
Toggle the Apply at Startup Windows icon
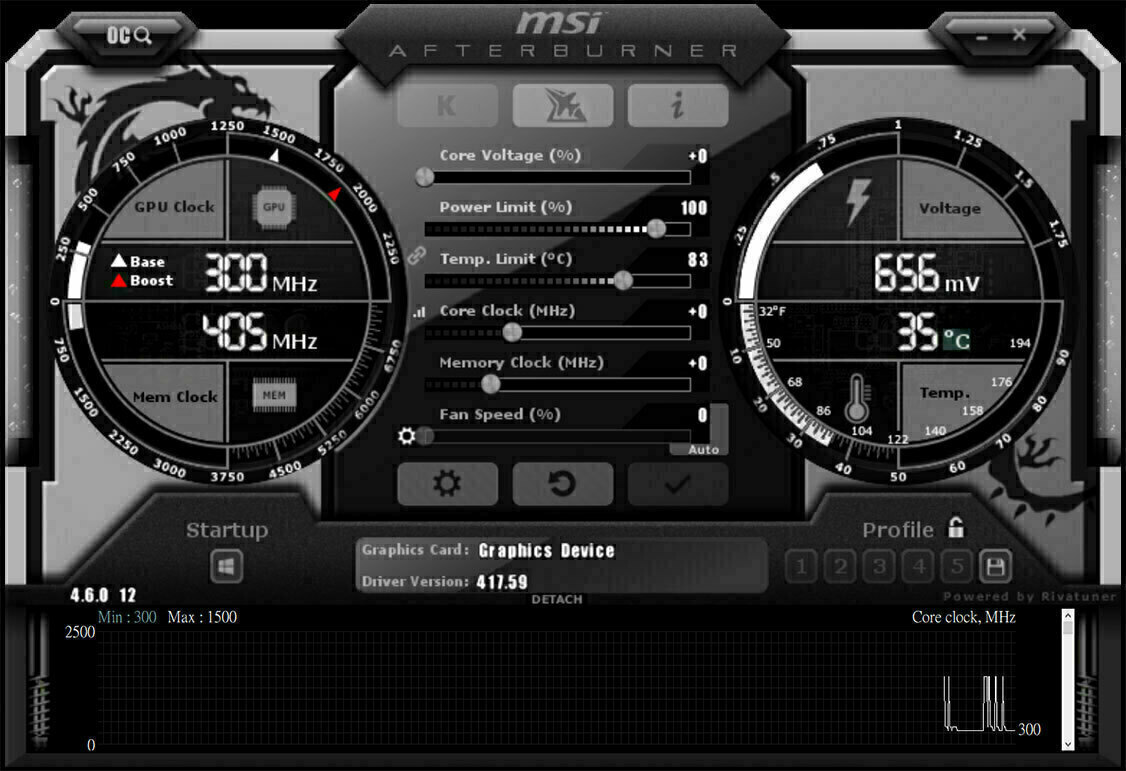click(226, 567)
